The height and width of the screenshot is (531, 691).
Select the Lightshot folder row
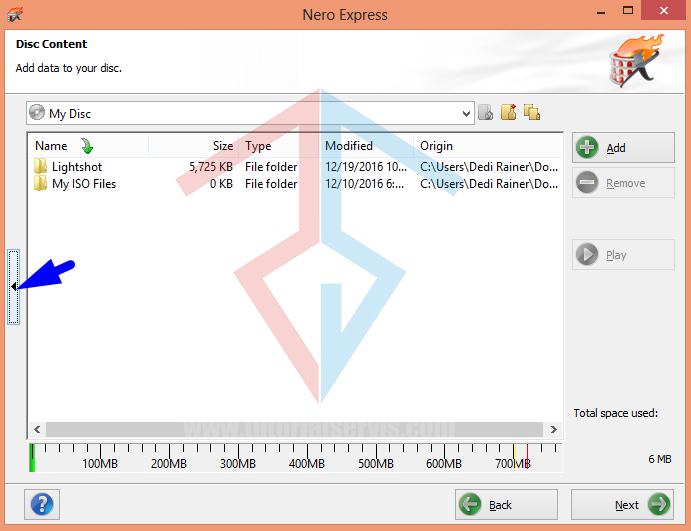click(x=295, y=167)
